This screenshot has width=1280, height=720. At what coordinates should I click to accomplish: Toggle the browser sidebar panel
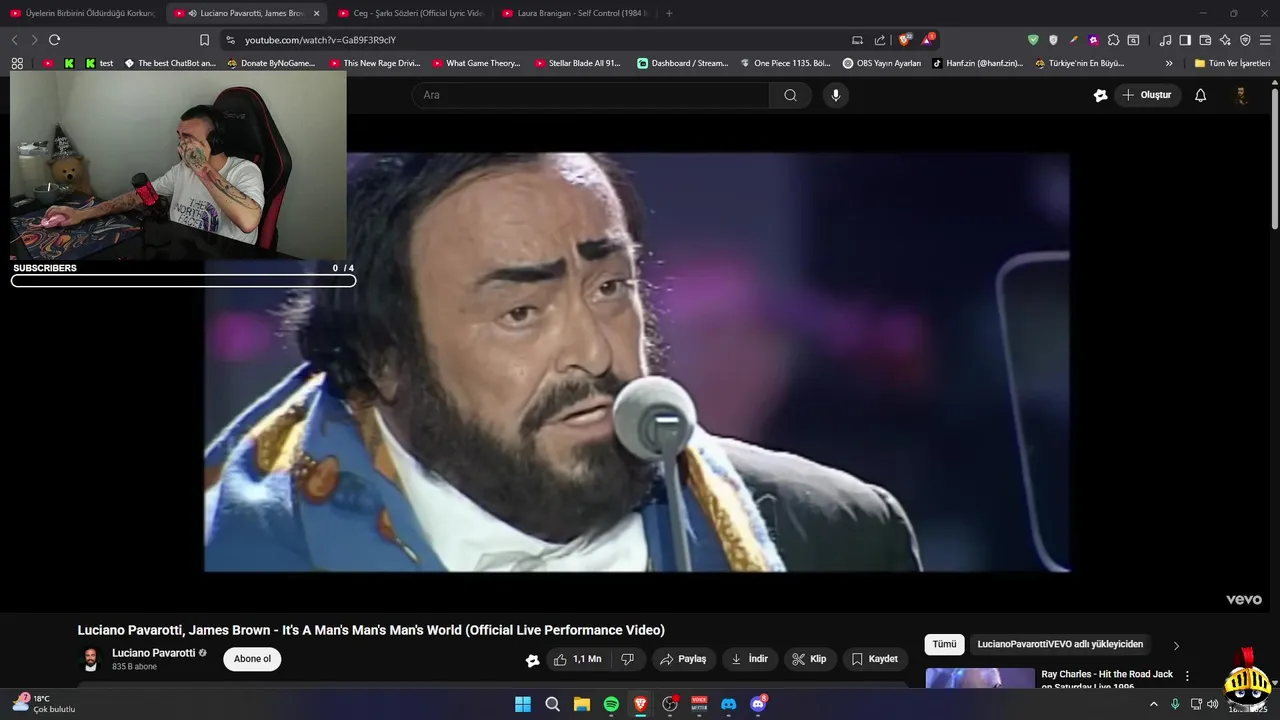[1185, 40]
